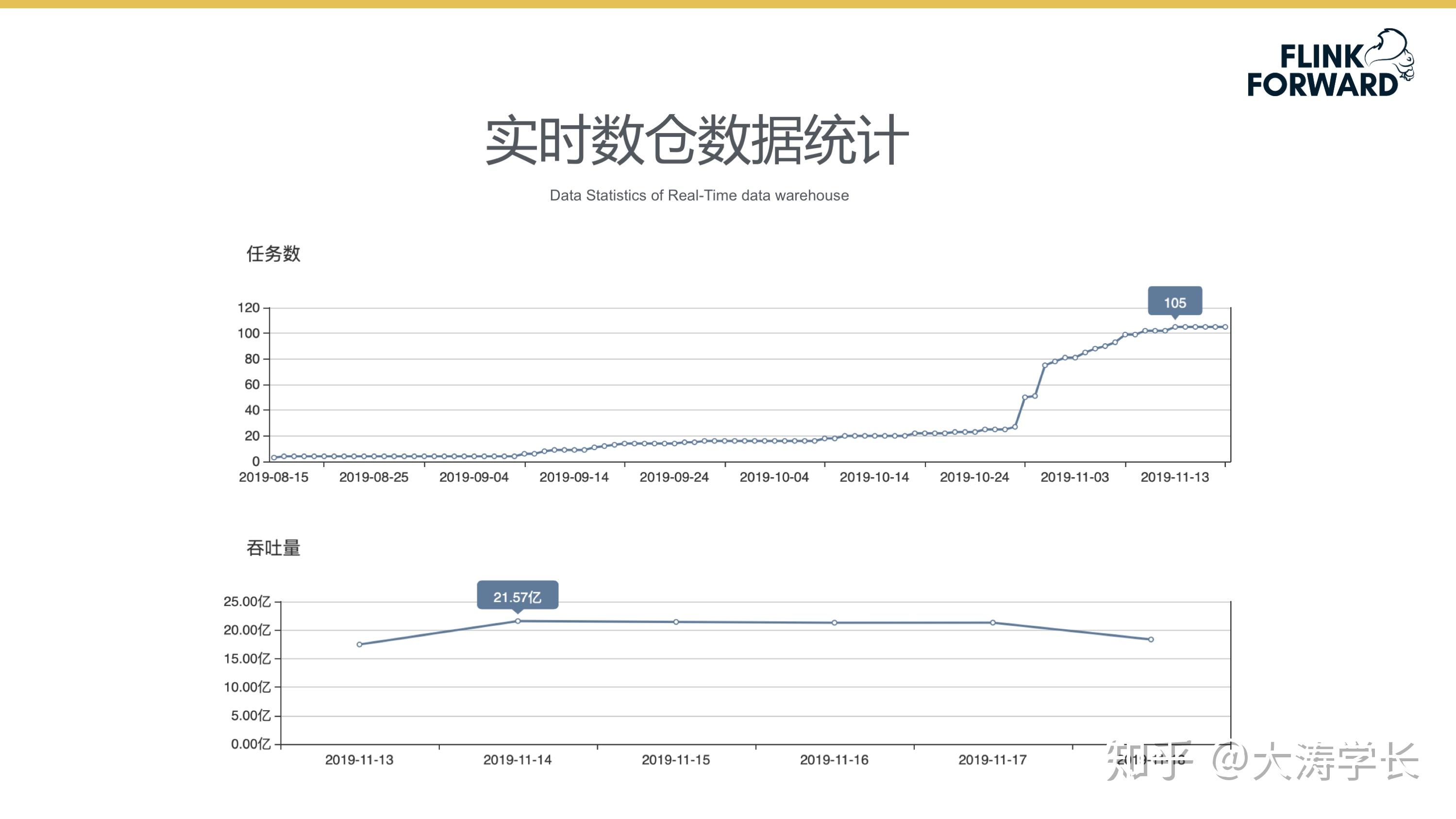Image resolution: width=1456 pixels, height=819 pixels.
Task: Click the 吞吐量 chart title
Action: (x=273, y=548)
